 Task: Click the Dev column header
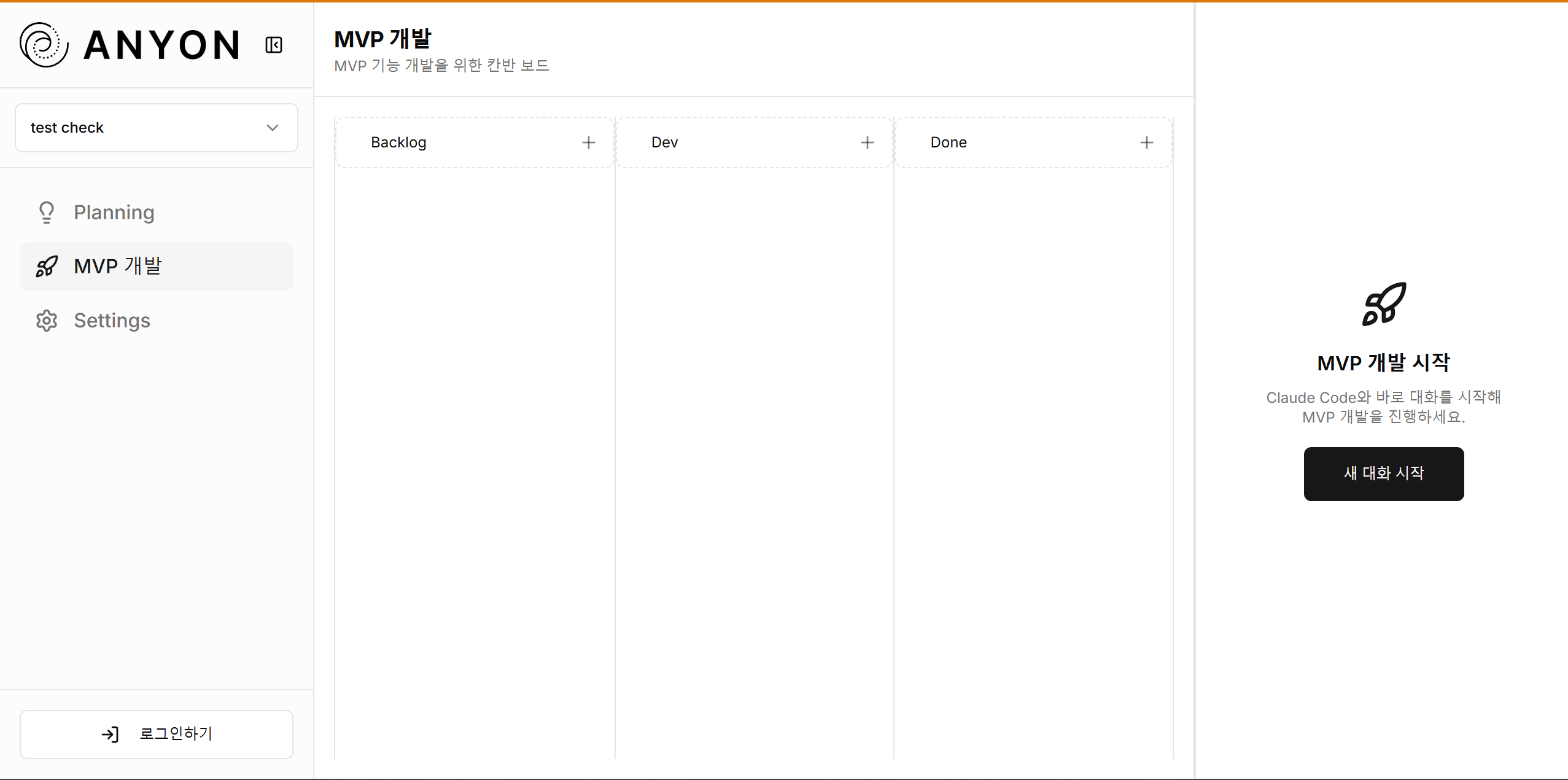tap(664, 142)
